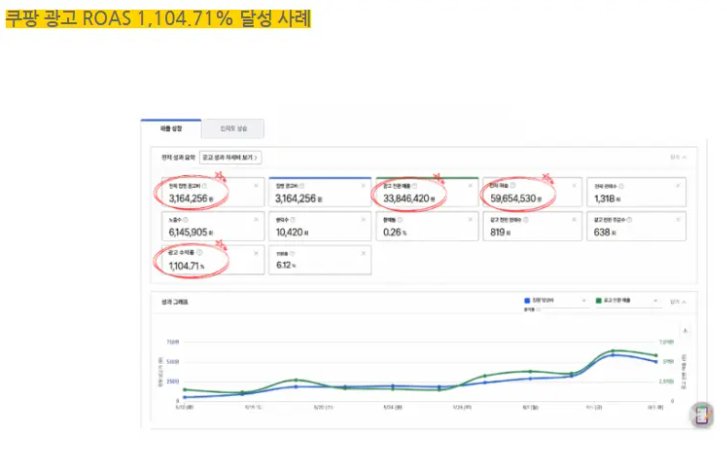
Task: Switch to the greyed-out second tab
Action: pyautogui.click(x=233, y=128)
